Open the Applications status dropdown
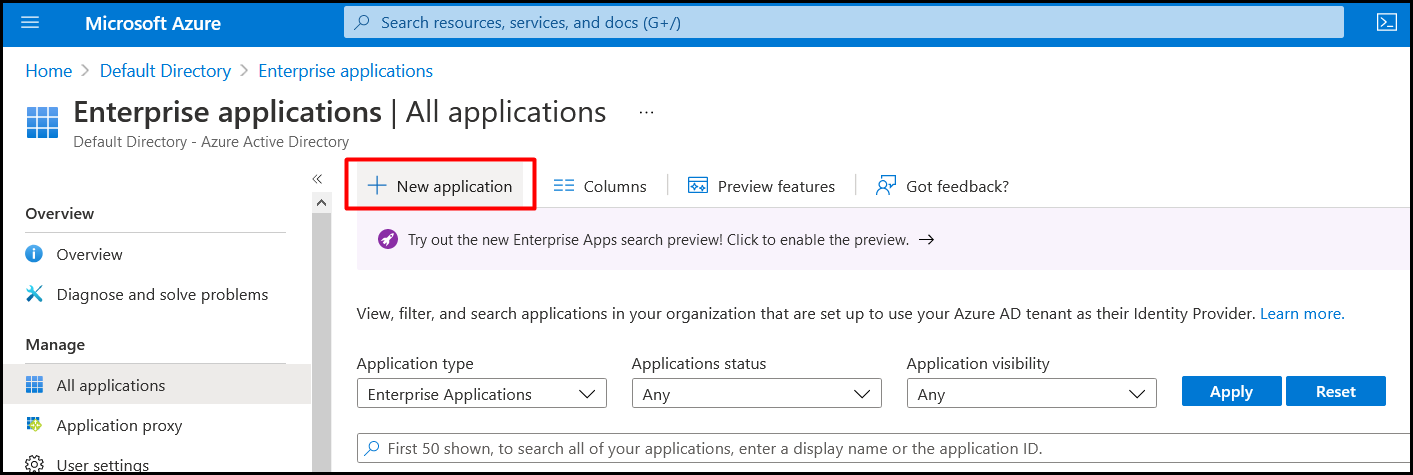 tap(757, 394)
